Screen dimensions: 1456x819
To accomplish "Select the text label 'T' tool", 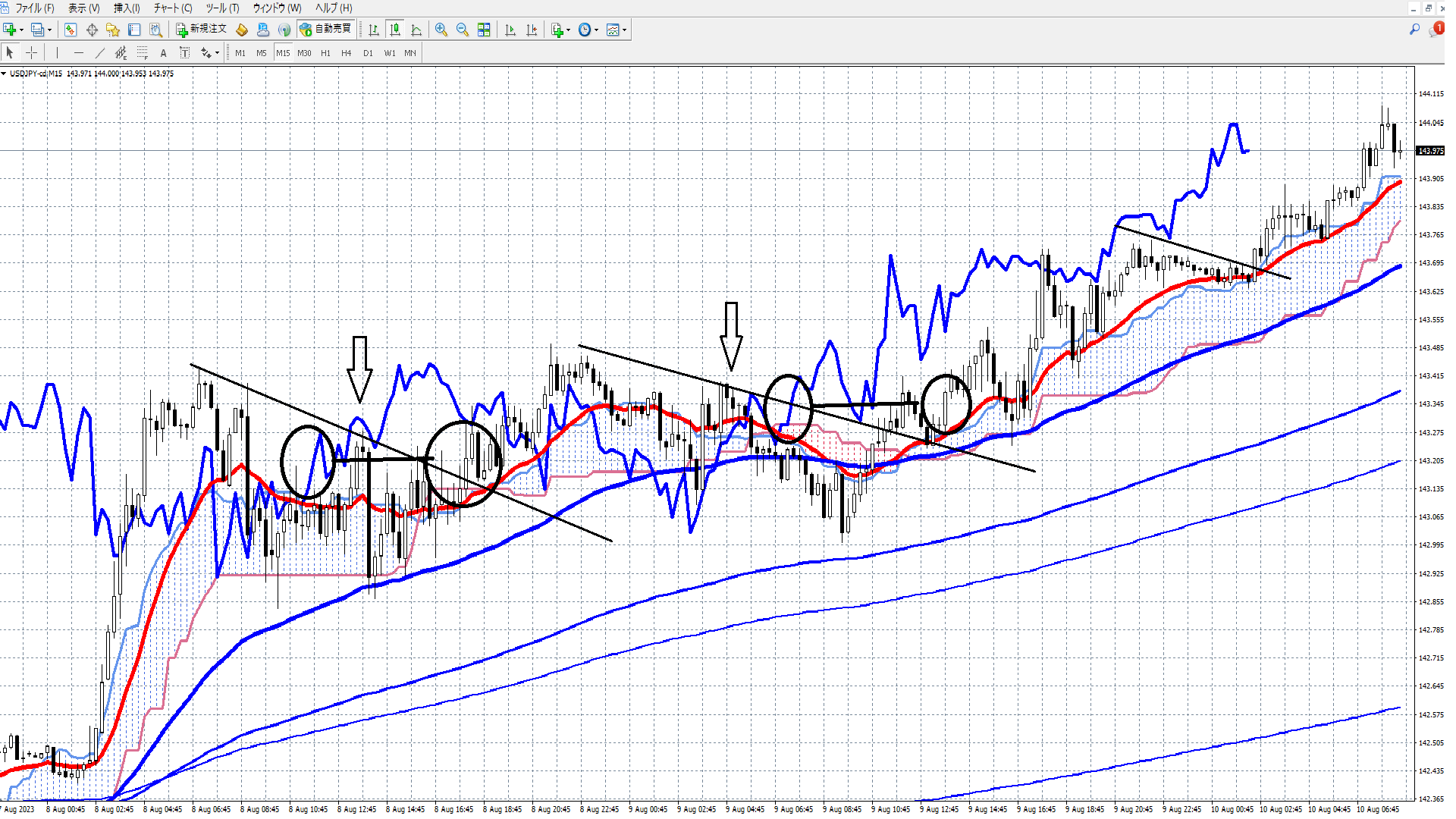I will coord(184,52).
